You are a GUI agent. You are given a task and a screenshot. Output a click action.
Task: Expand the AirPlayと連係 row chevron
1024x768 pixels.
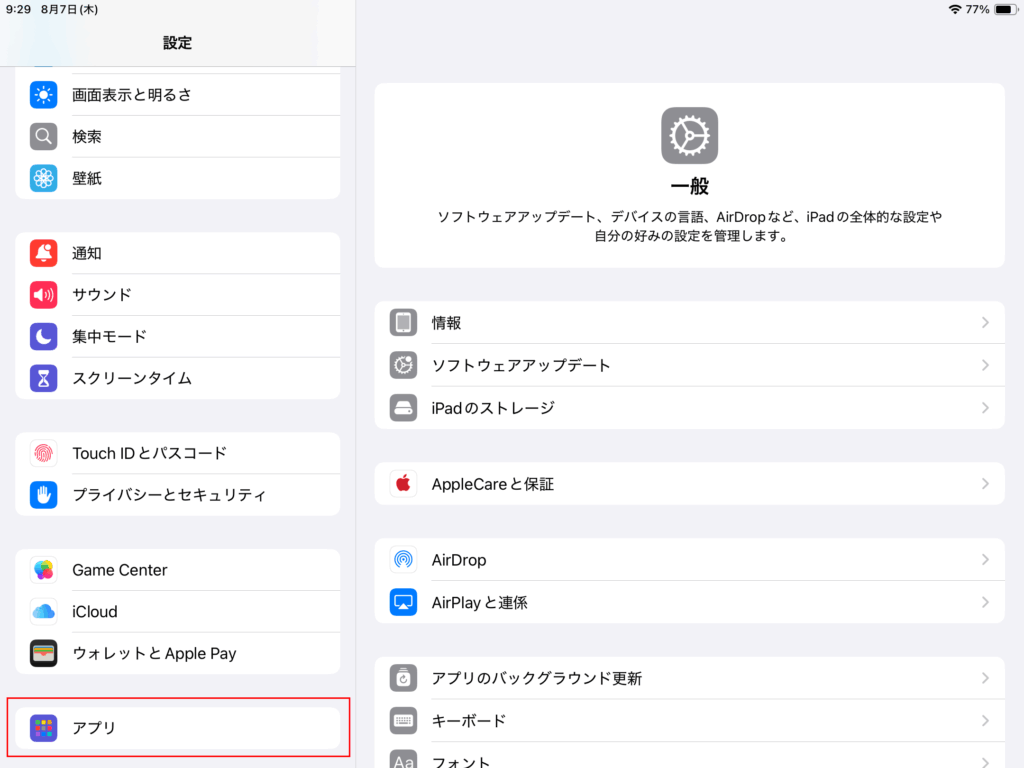(x=985, y=602)
